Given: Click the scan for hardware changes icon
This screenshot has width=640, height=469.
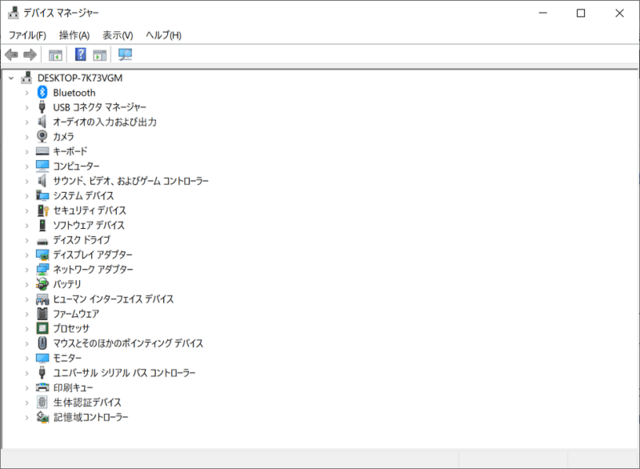Looking at the screenshot, I should click(125, 54).
